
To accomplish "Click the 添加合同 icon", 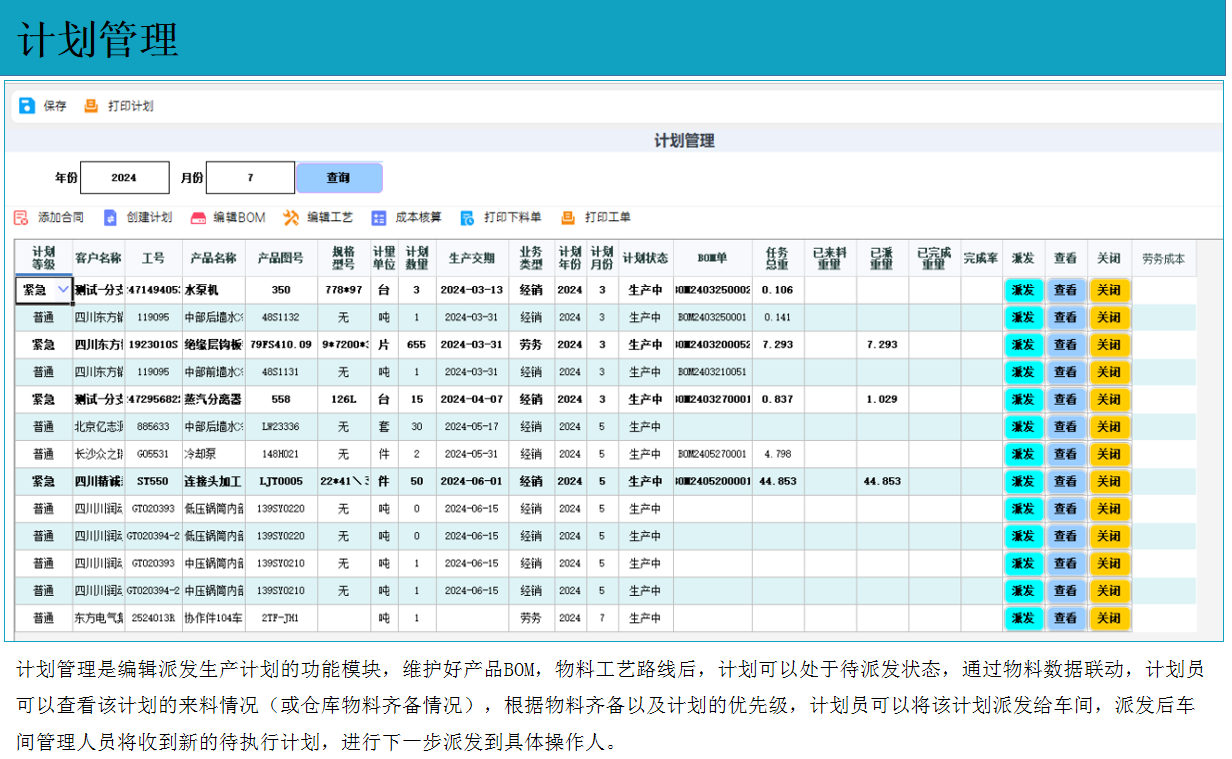I will click(x=21, y=218).
